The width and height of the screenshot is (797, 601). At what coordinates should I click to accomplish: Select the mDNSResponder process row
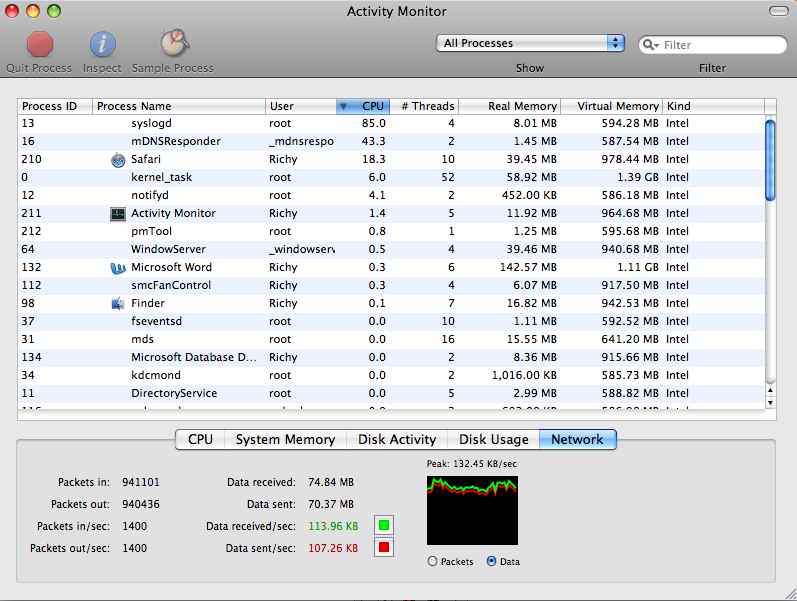point(391,141)
